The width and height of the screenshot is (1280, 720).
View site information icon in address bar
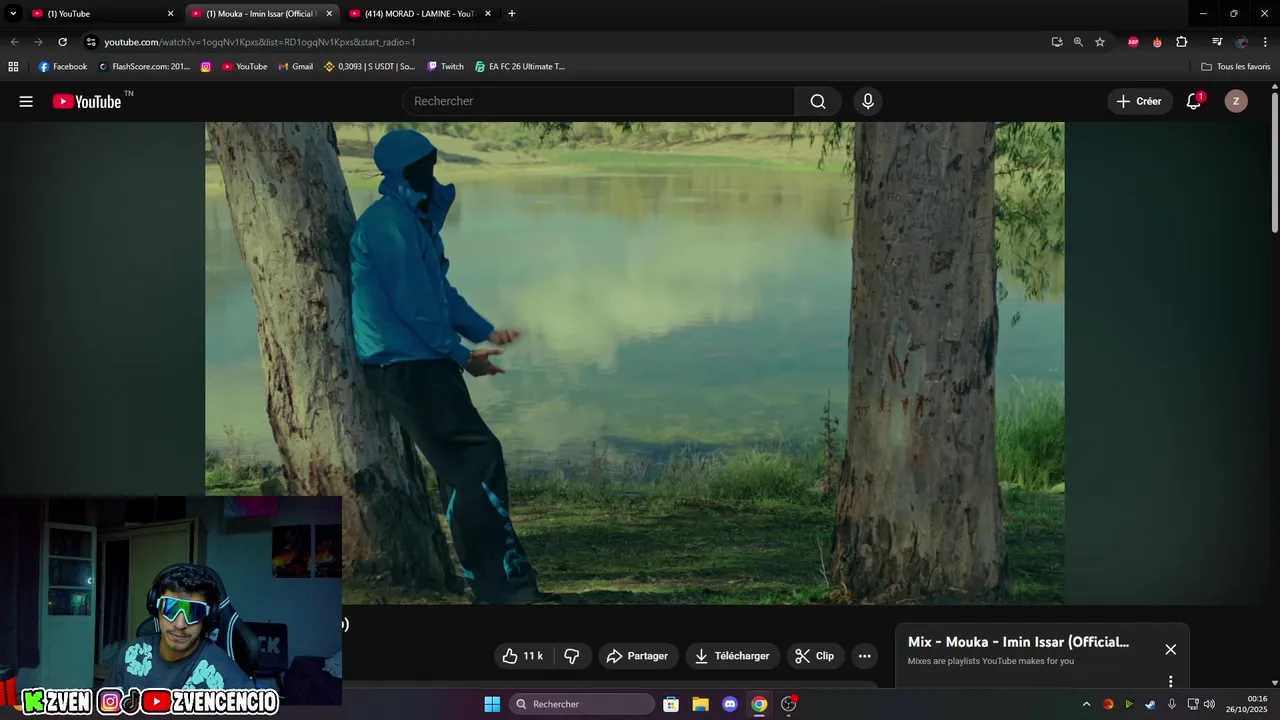pos(91,42)
